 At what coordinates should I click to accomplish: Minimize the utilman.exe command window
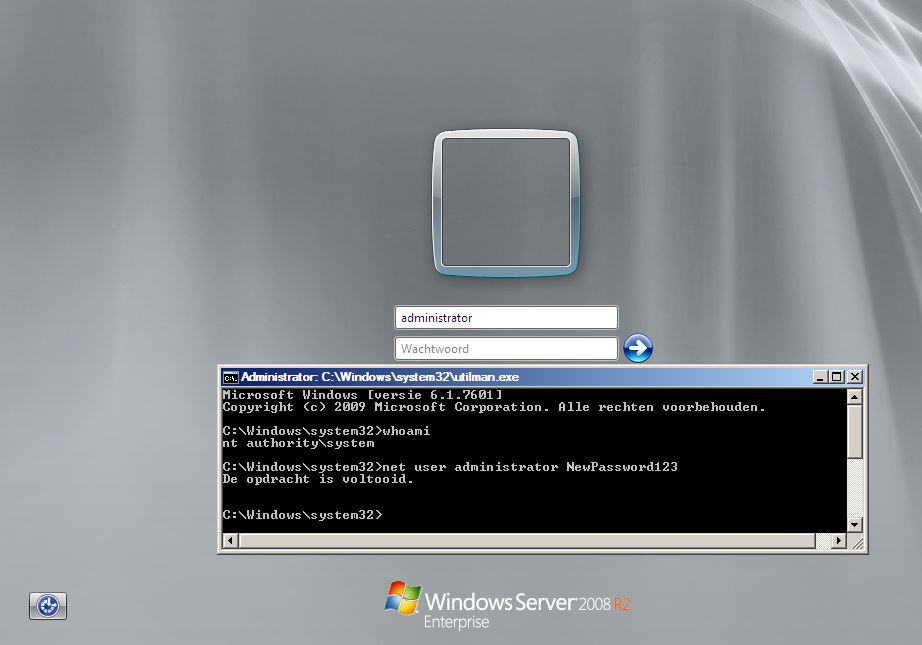[x=820, y=377]
